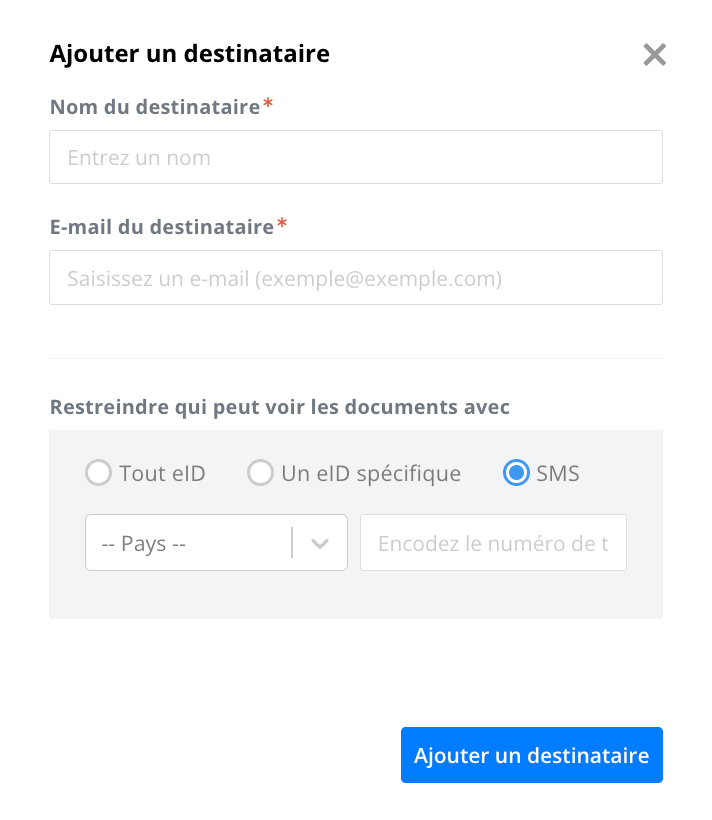Choose the Un eID spécifique radio option
This screenshot has height=820, width=712.
pyautogui.click(x=260, y=473)
